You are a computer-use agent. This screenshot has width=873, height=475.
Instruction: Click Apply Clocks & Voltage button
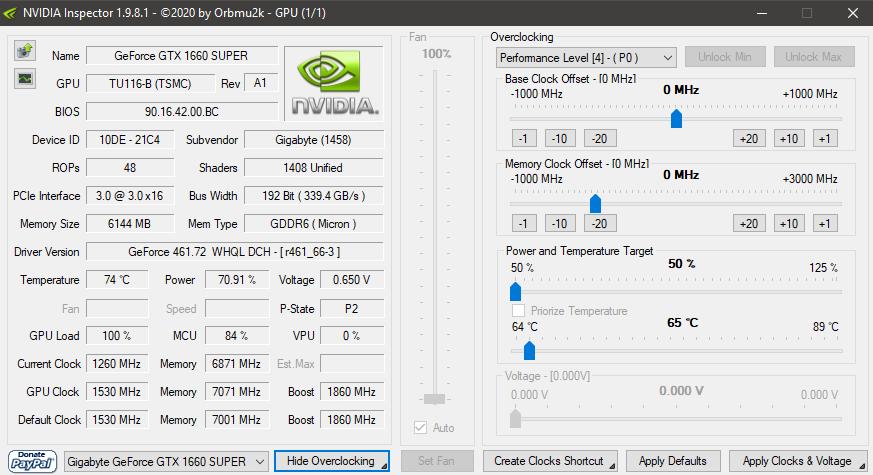[797, 461]
